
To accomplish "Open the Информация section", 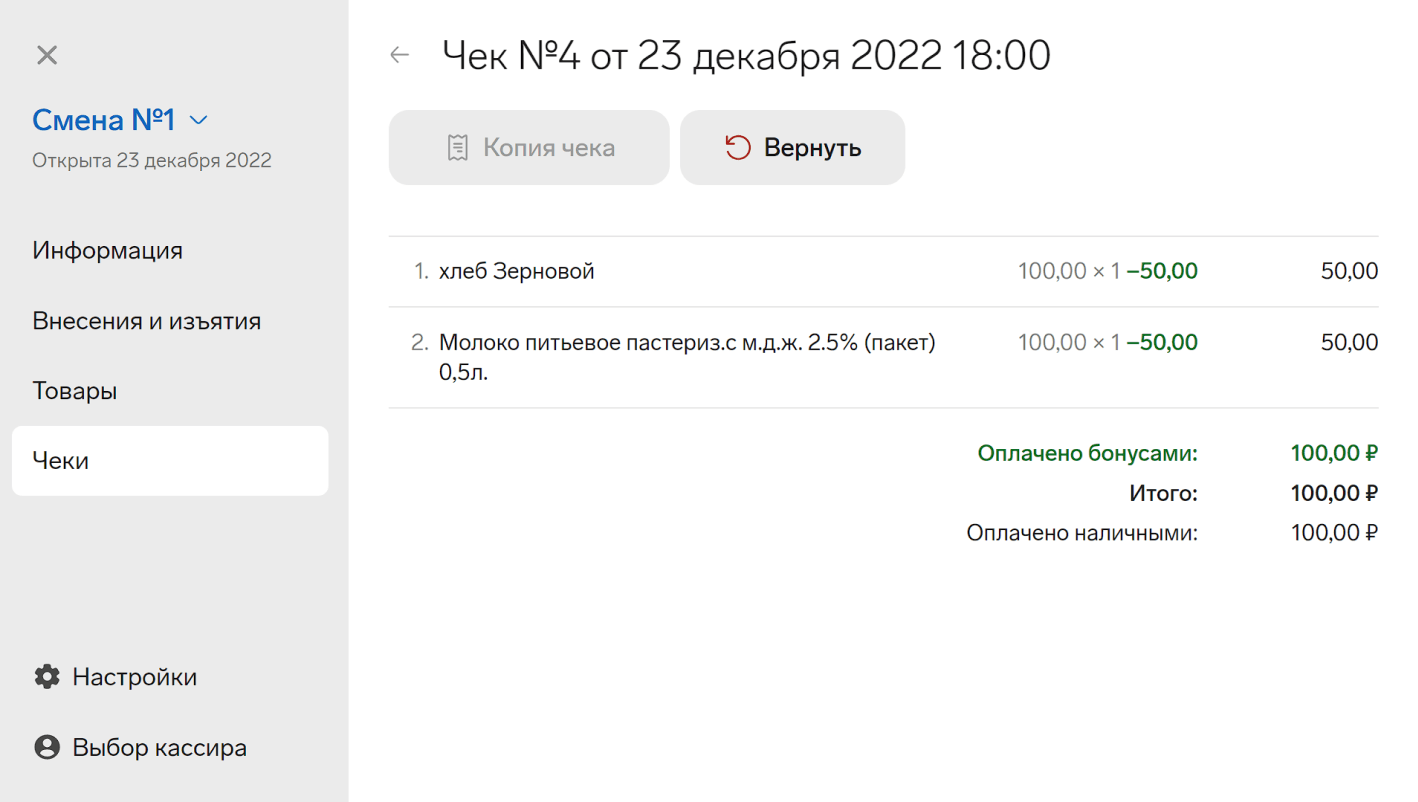I will point(108,250).
